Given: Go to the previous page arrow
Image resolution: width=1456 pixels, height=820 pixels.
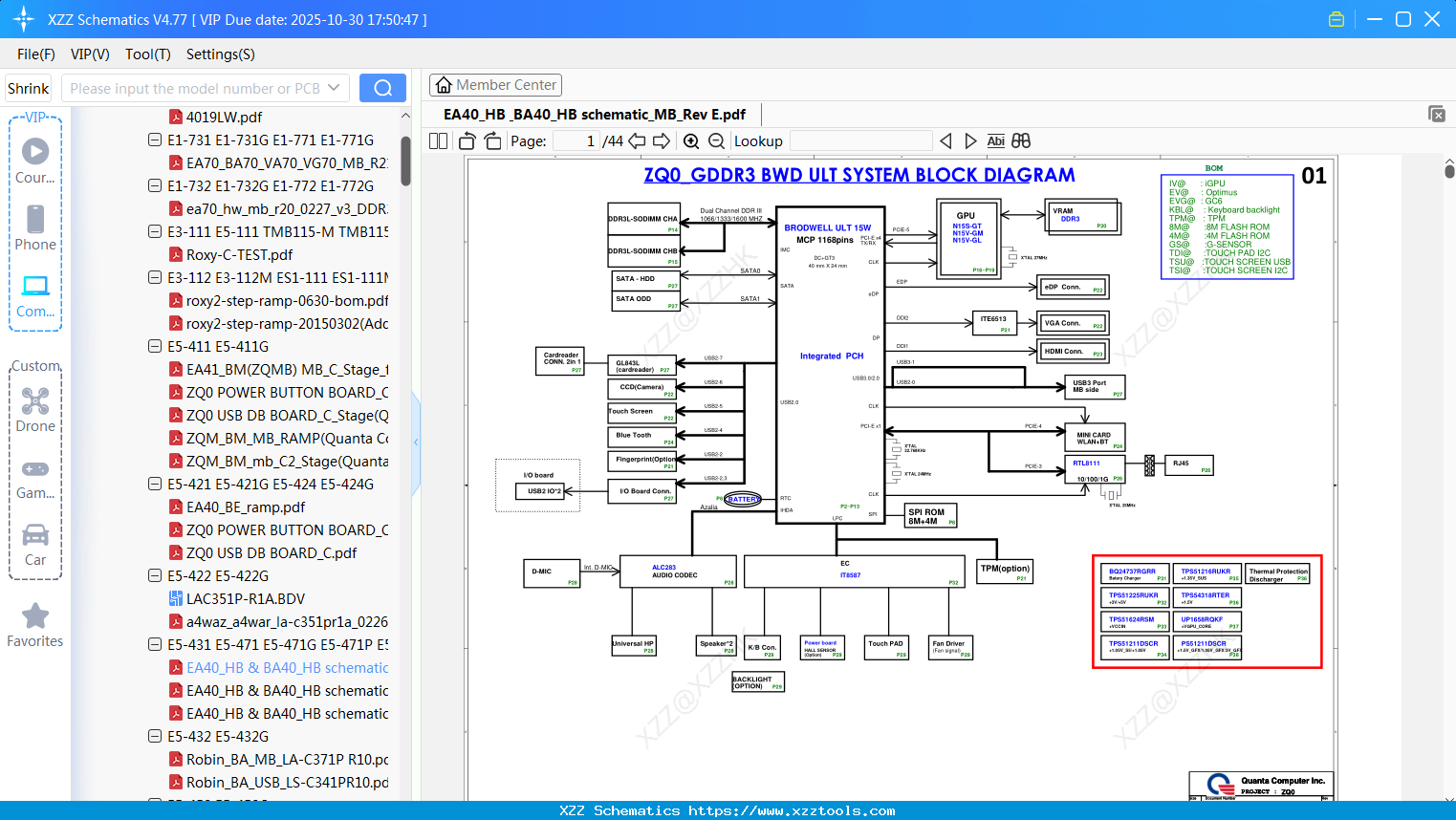Looking at the screenshot, I should pyautogui.click(x=637, y=141).
